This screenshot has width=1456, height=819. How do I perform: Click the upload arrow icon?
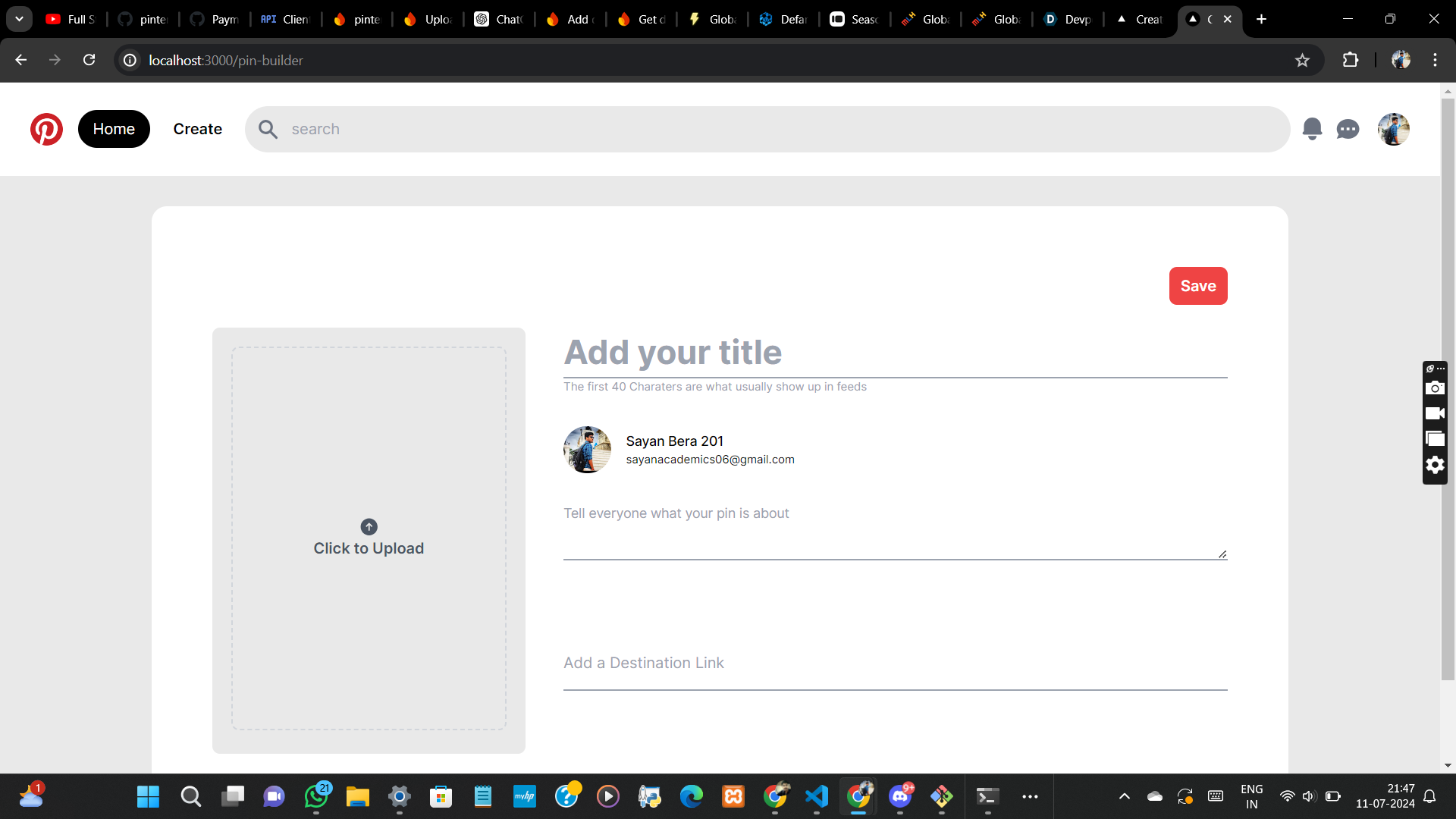[369, 526]
